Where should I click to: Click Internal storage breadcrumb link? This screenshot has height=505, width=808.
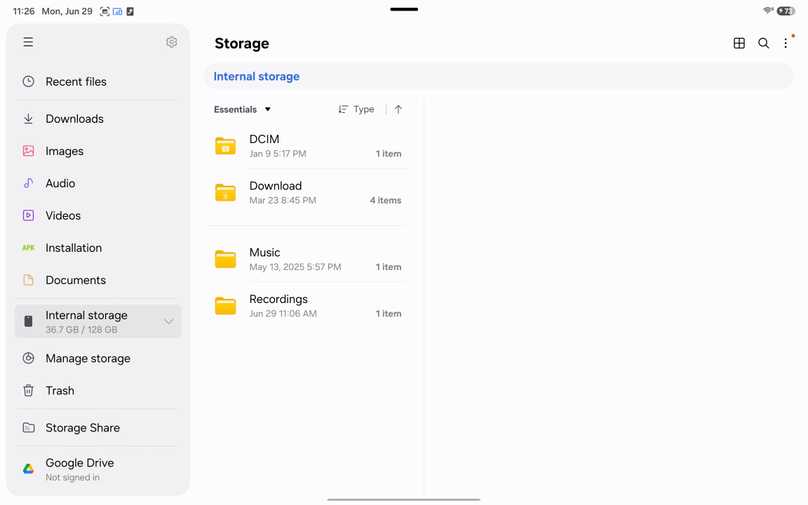pyautogui.click(x=256, y=76)
